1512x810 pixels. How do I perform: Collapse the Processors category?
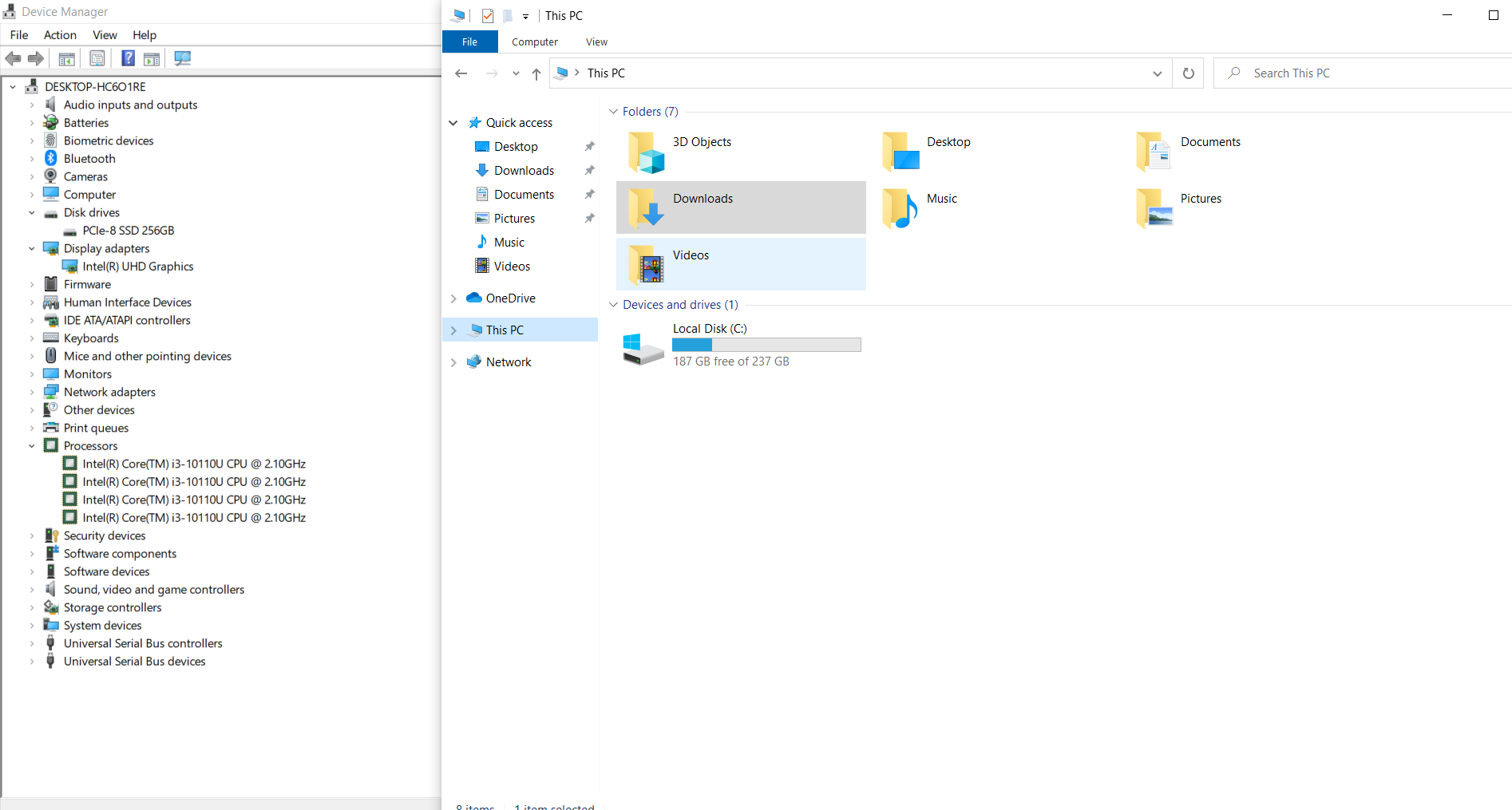click(32, 446)
